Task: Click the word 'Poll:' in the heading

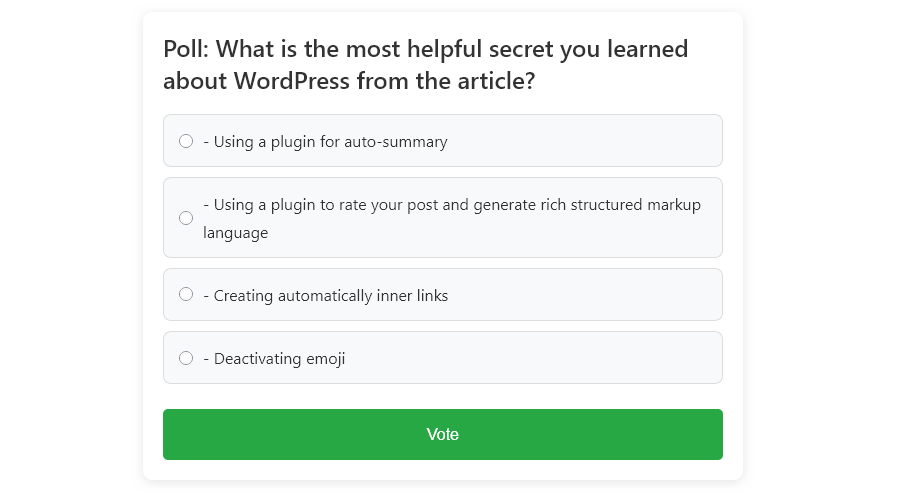Action: 186,49
